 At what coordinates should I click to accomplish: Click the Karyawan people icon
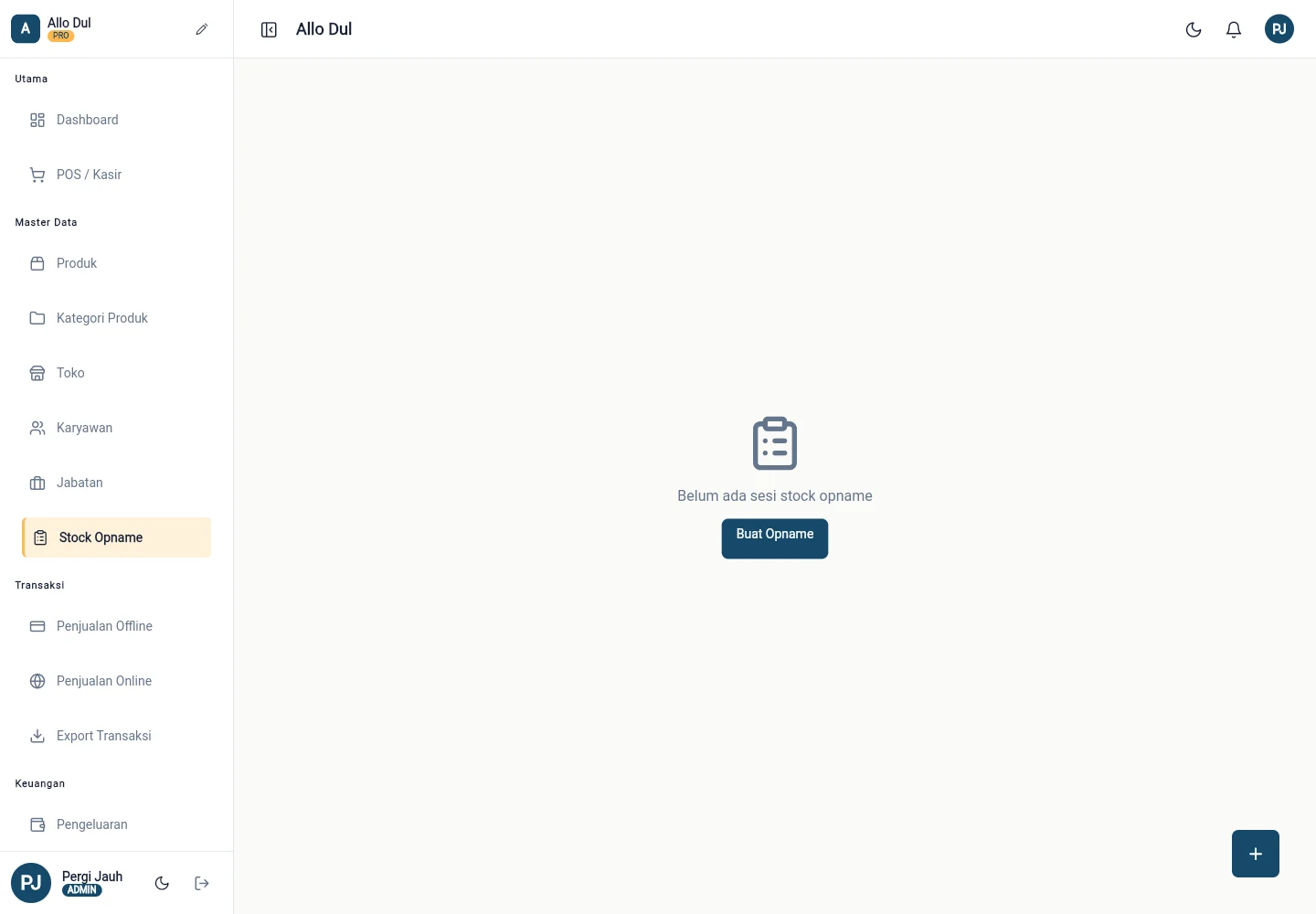(x=37, y=428)
